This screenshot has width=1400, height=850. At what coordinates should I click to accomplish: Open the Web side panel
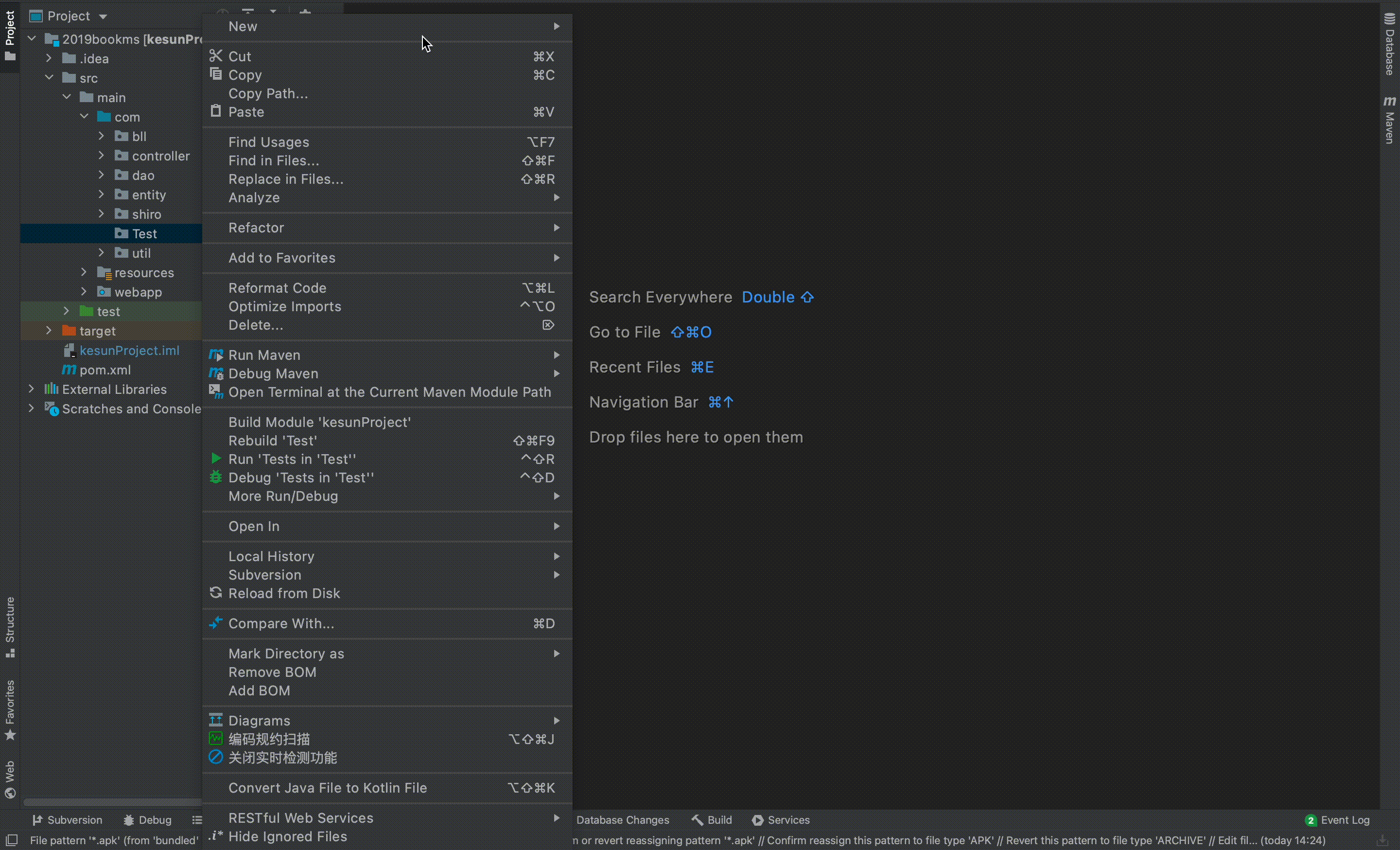tap(10, 779)
